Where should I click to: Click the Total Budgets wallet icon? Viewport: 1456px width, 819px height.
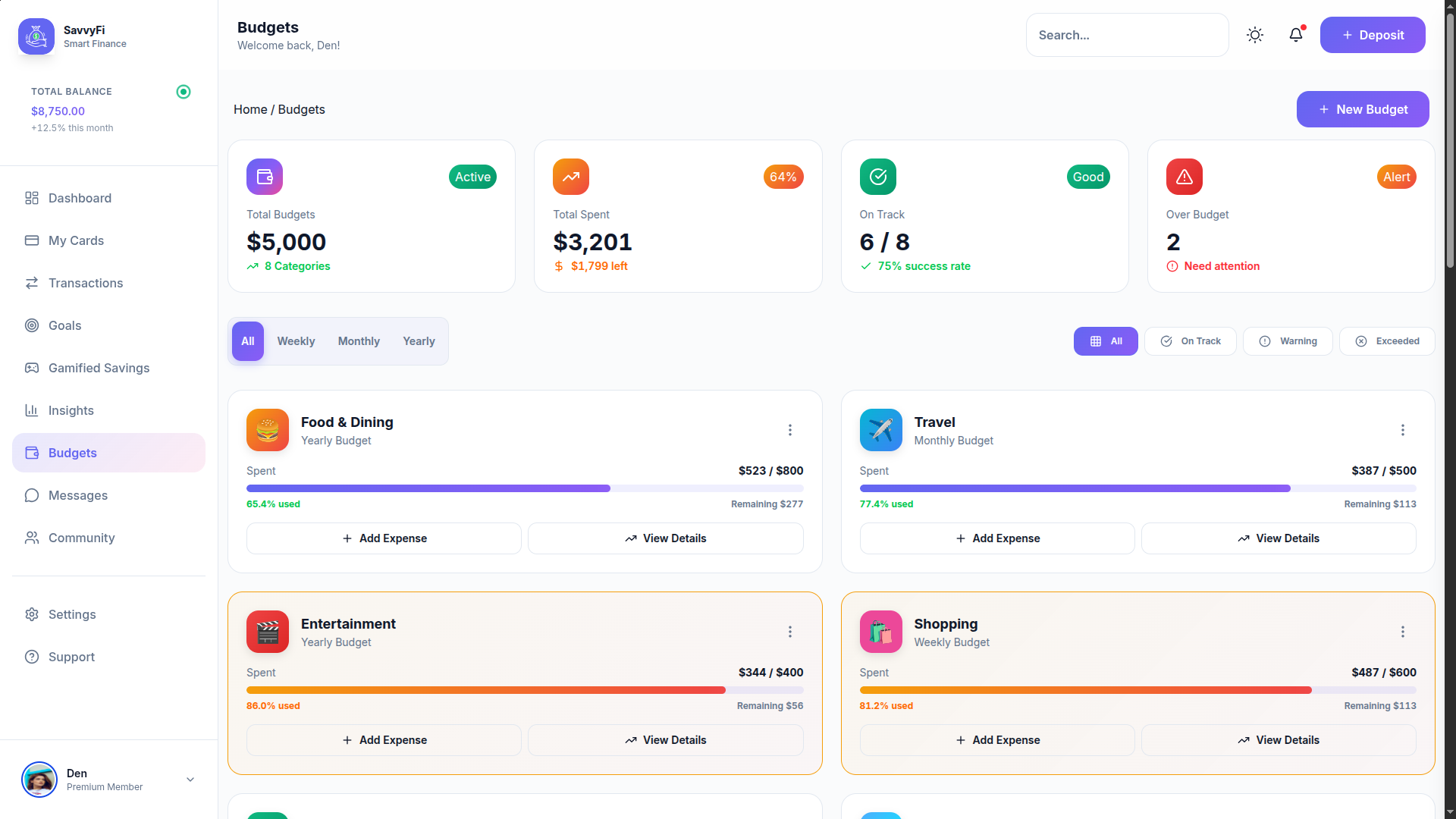pyautogui.click(x=265, y=177)
